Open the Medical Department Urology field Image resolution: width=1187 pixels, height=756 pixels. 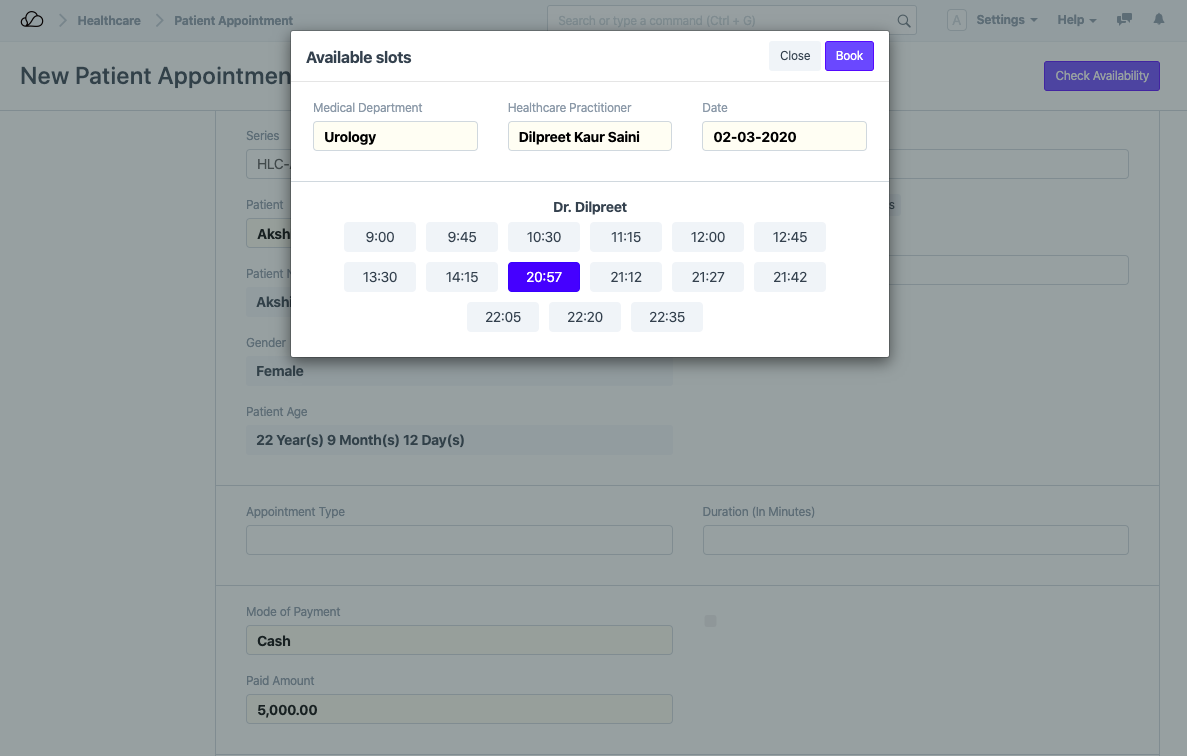(x=395, y=137)
